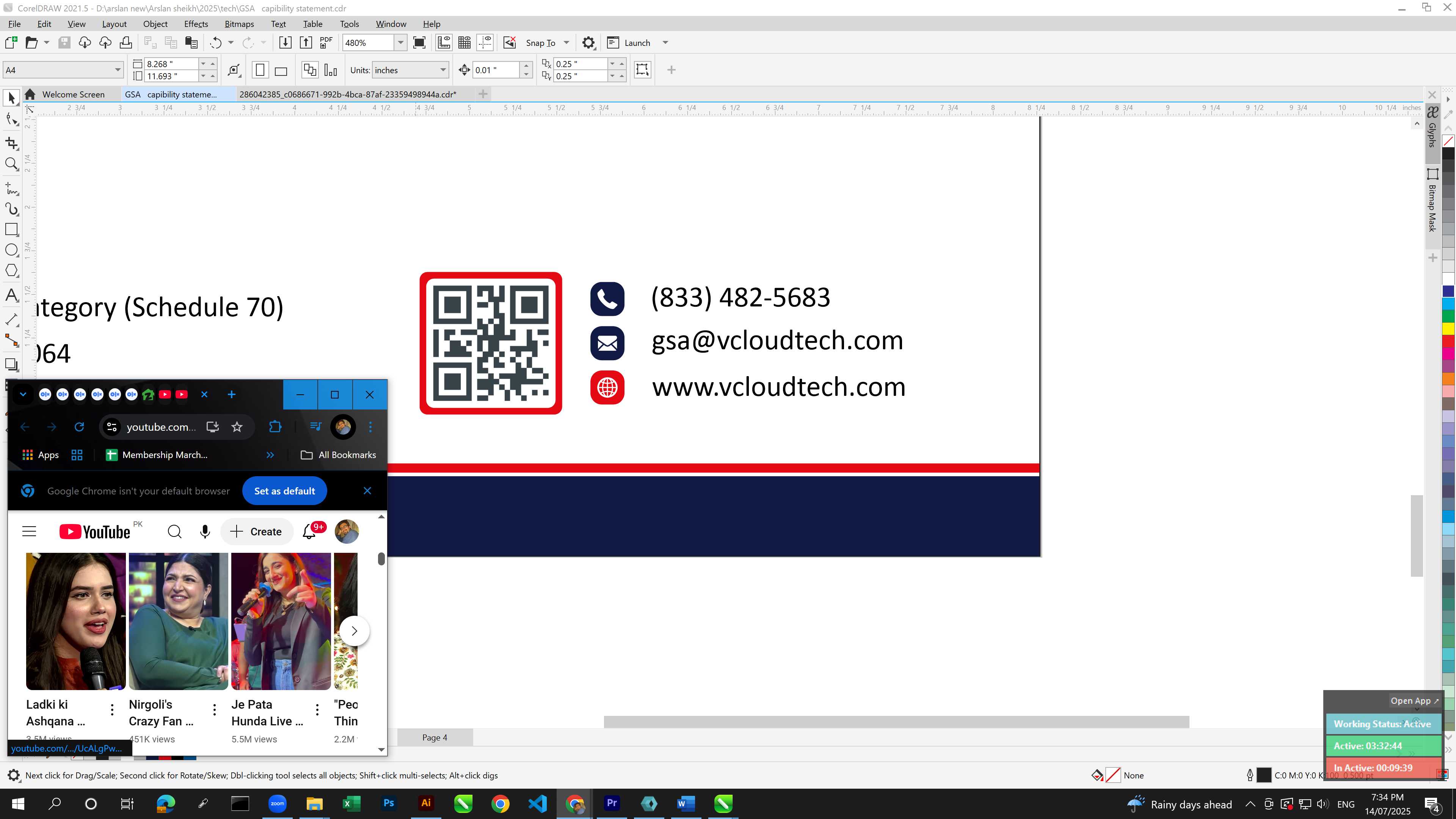The width and height of the screenshot is (1456, 819).
Task: Click the Download from cloud icon
Action: pos(85,42)
